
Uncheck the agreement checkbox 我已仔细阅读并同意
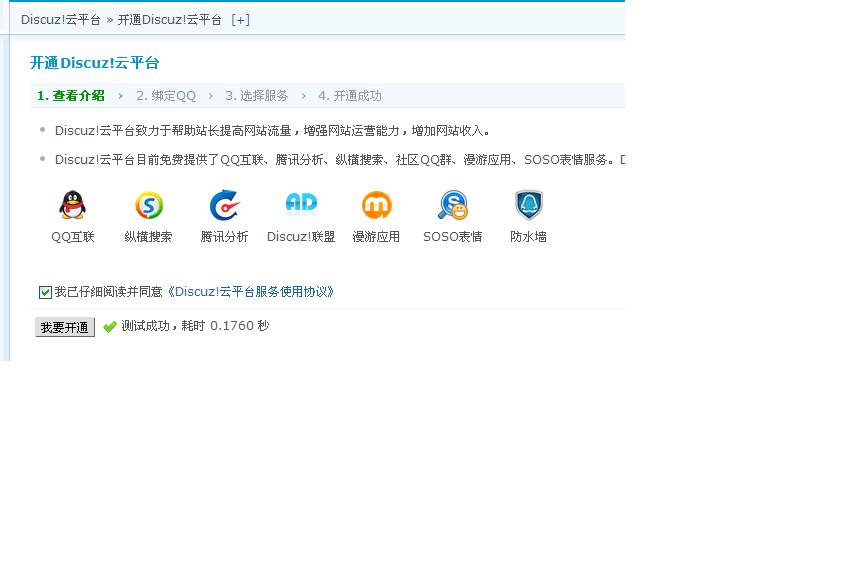[x=45, y=292]
